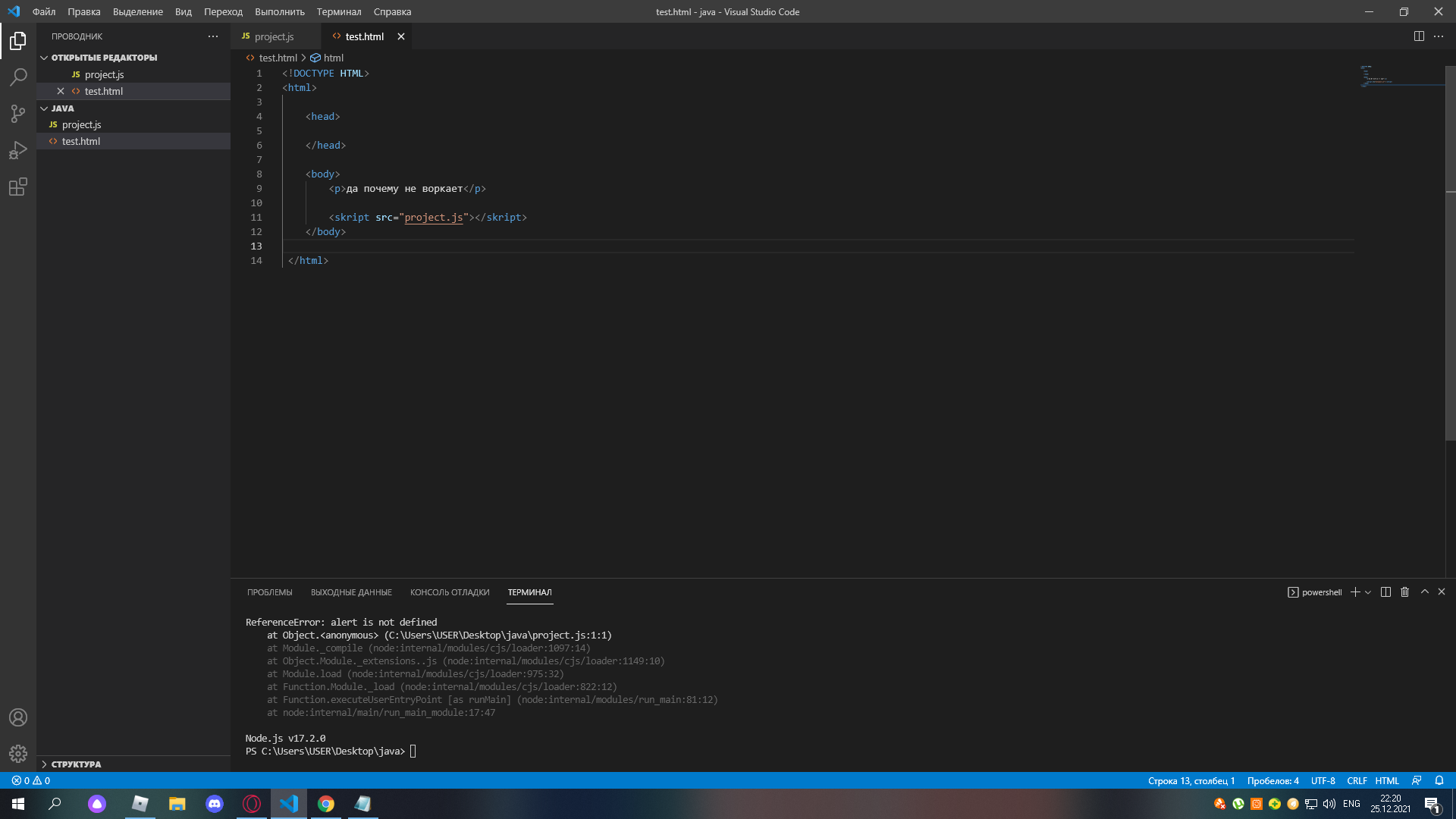The image size is (1456, 819).
Task: Collapse the Open Editors section
Action: tap(133, 58)
